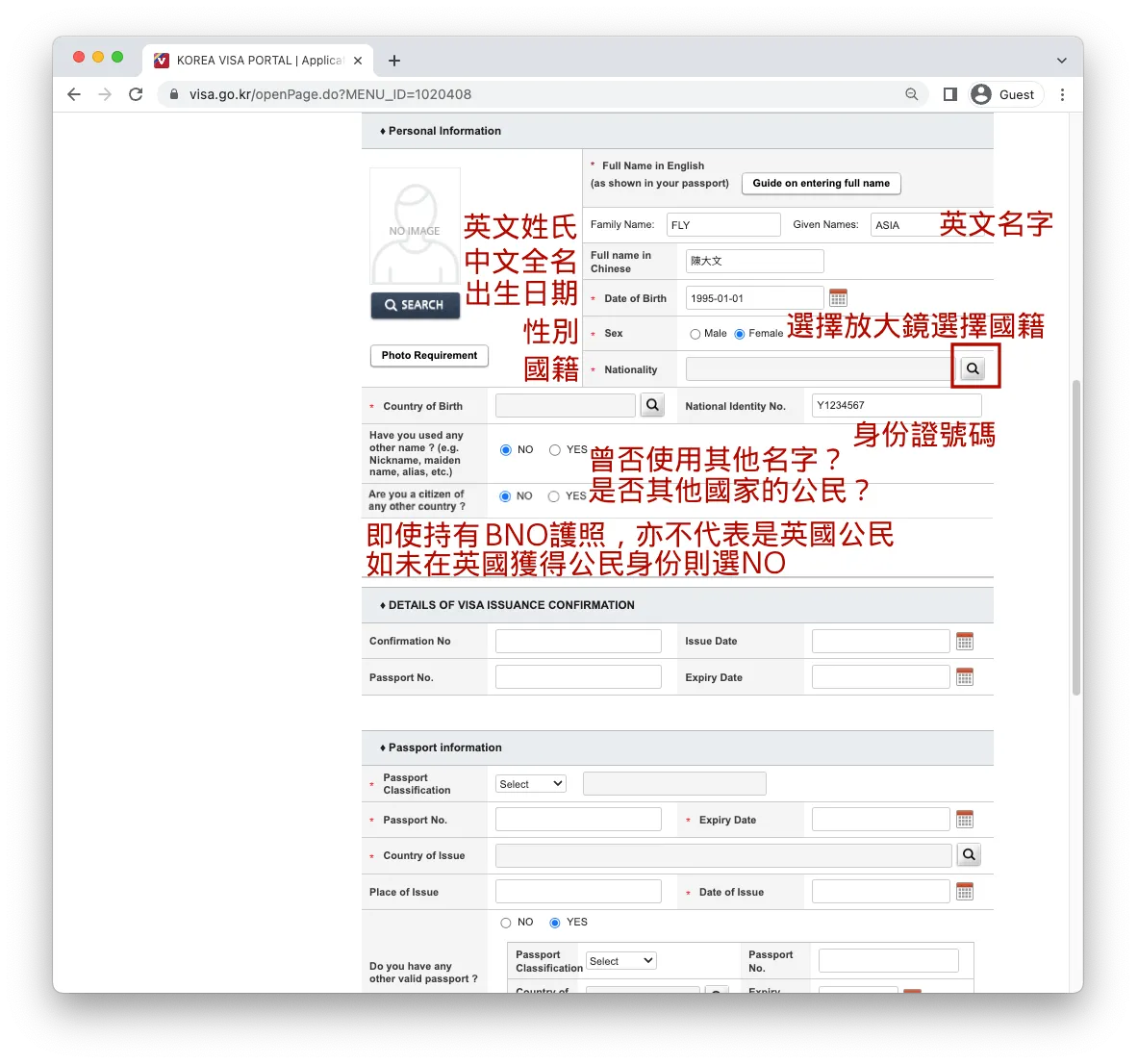
Task: Click the page vertical scrollbar
Action: [1076, 537]
